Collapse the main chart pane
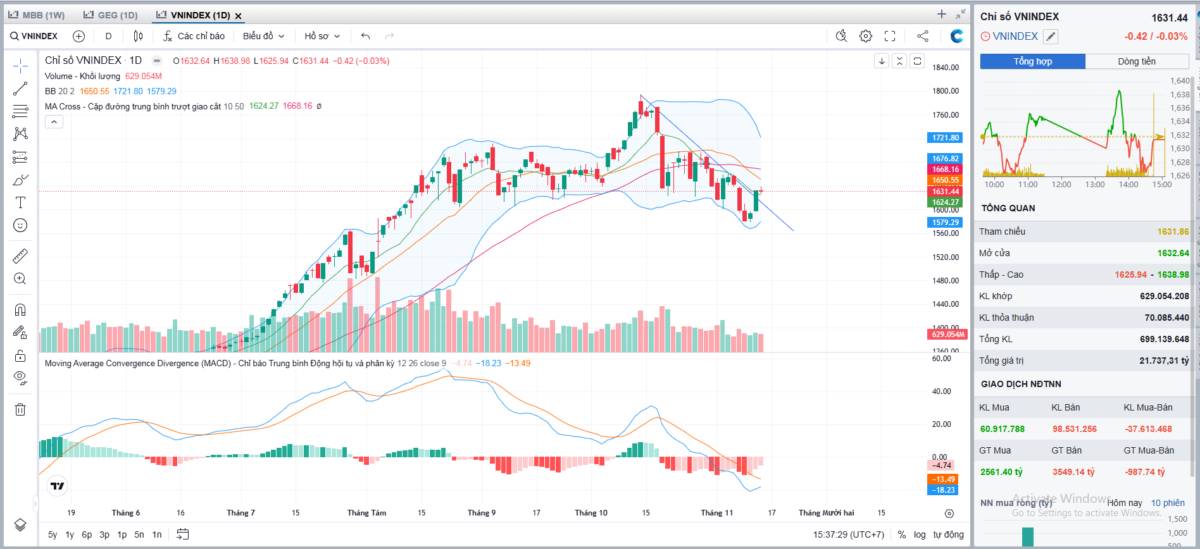 coord(899,61)
